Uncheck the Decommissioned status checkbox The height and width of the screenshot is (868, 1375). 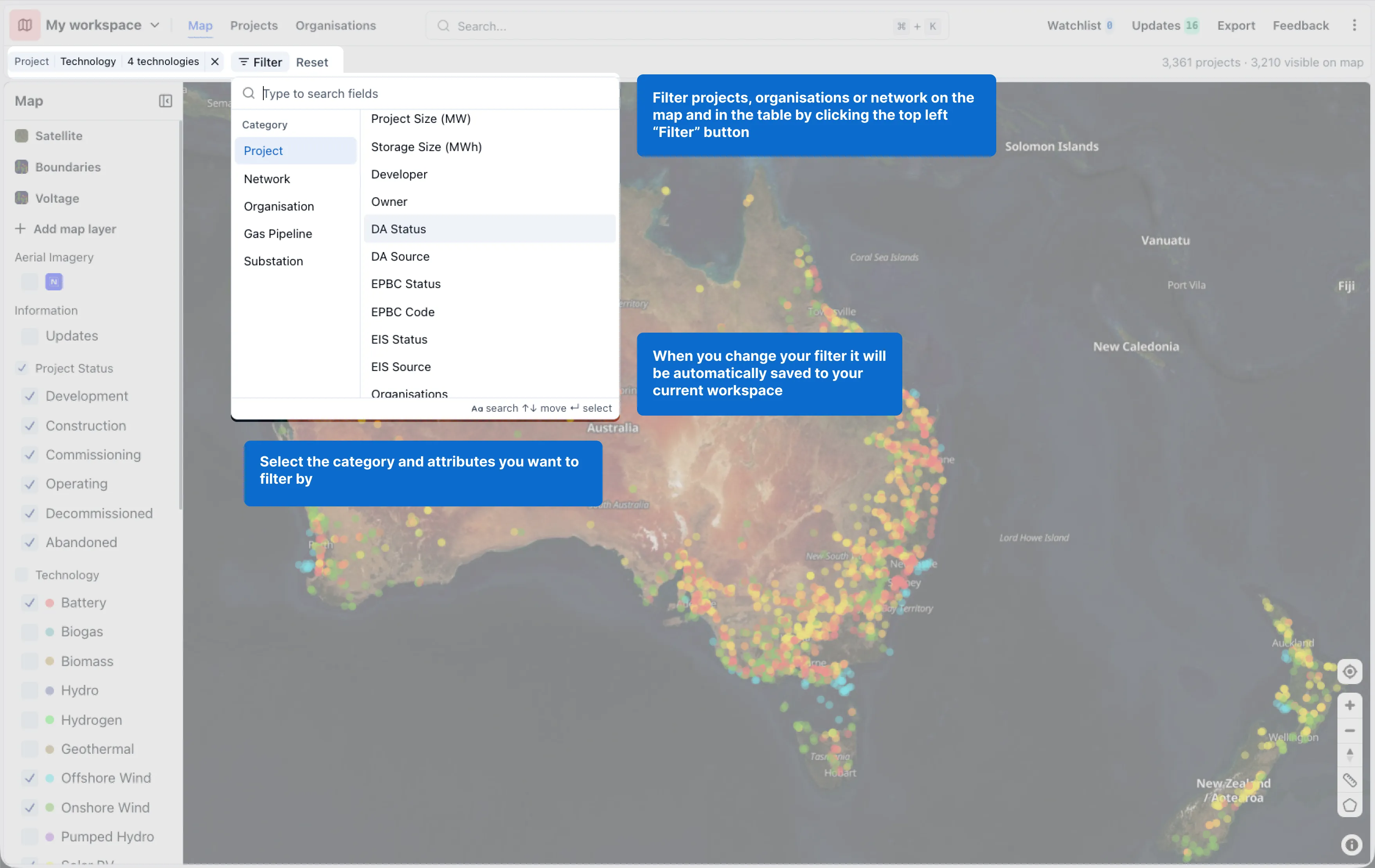pyautogui.click(x=30, y=513)
